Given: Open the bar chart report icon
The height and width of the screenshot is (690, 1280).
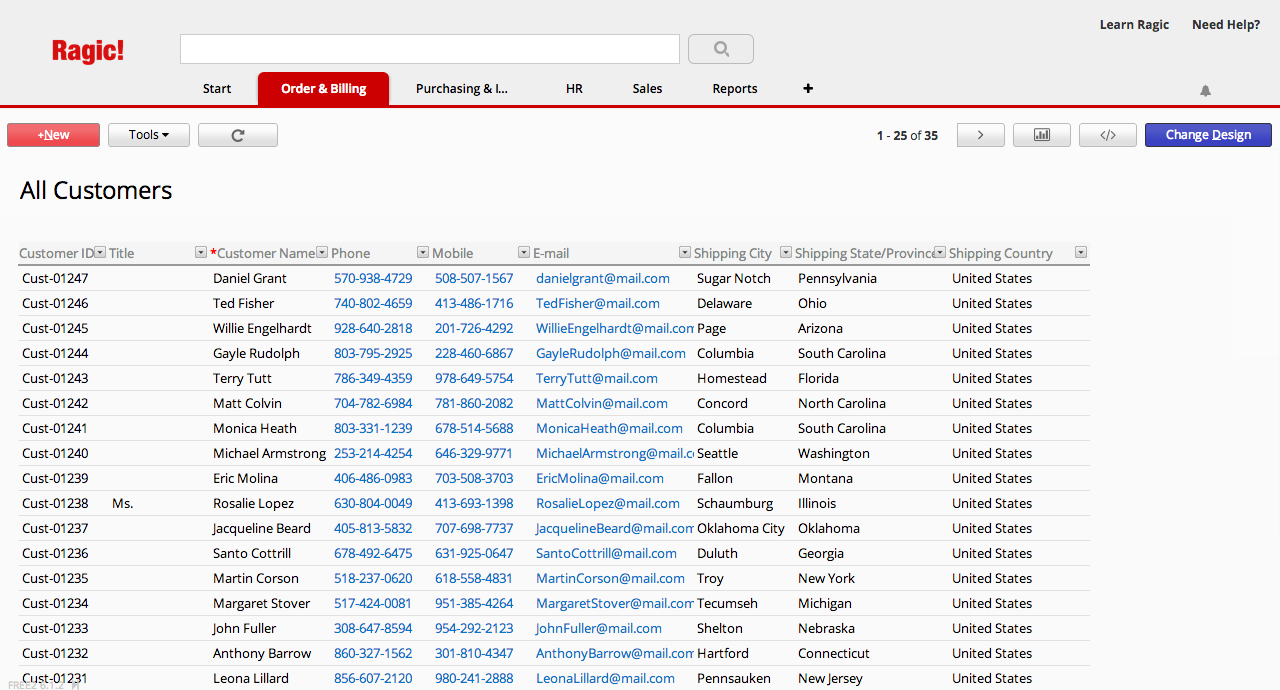Looking at the screenshot, I should [x=1041, y=135].
